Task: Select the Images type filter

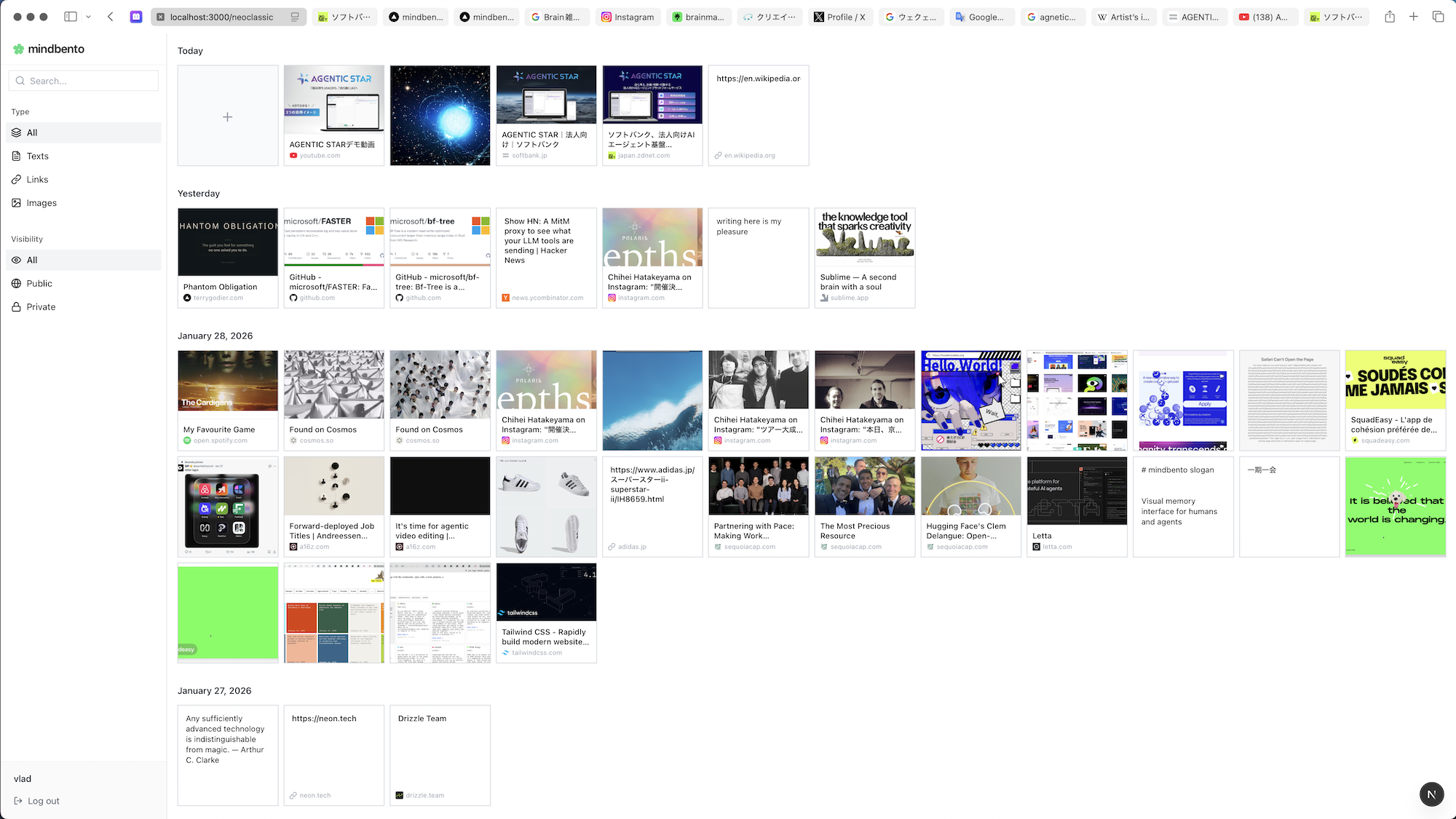Action: point(41,203)
